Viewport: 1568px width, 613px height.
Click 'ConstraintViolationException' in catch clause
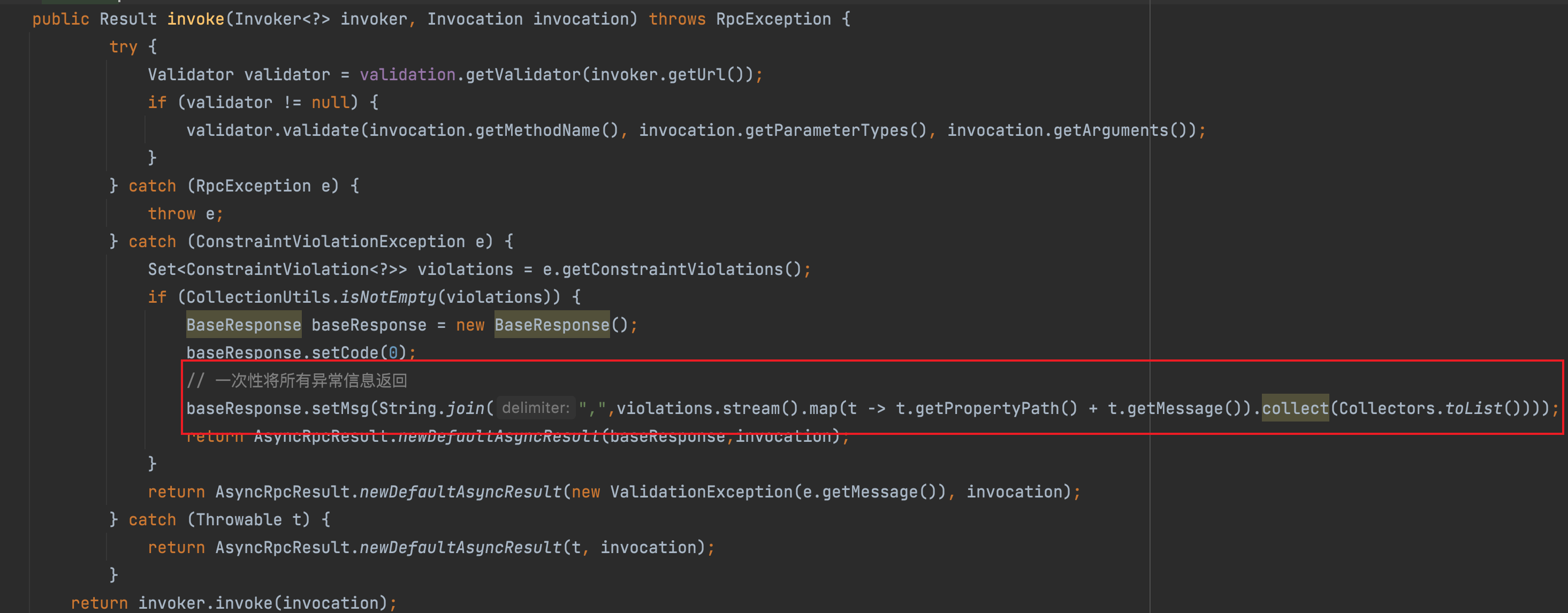[x=331, y=242]
